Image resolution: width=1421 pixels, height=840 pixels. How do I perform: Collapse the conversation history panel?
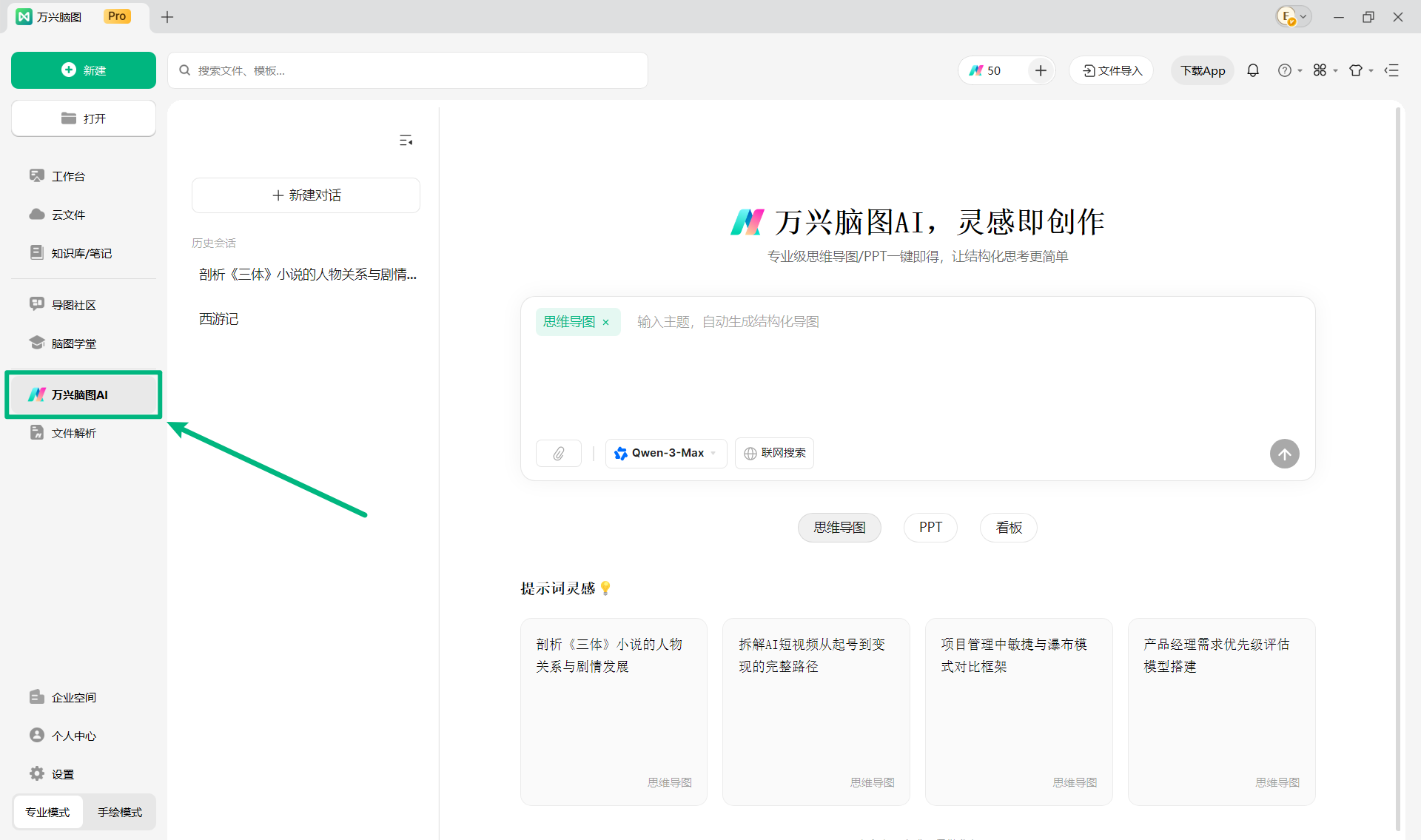(x=406, y=141)
